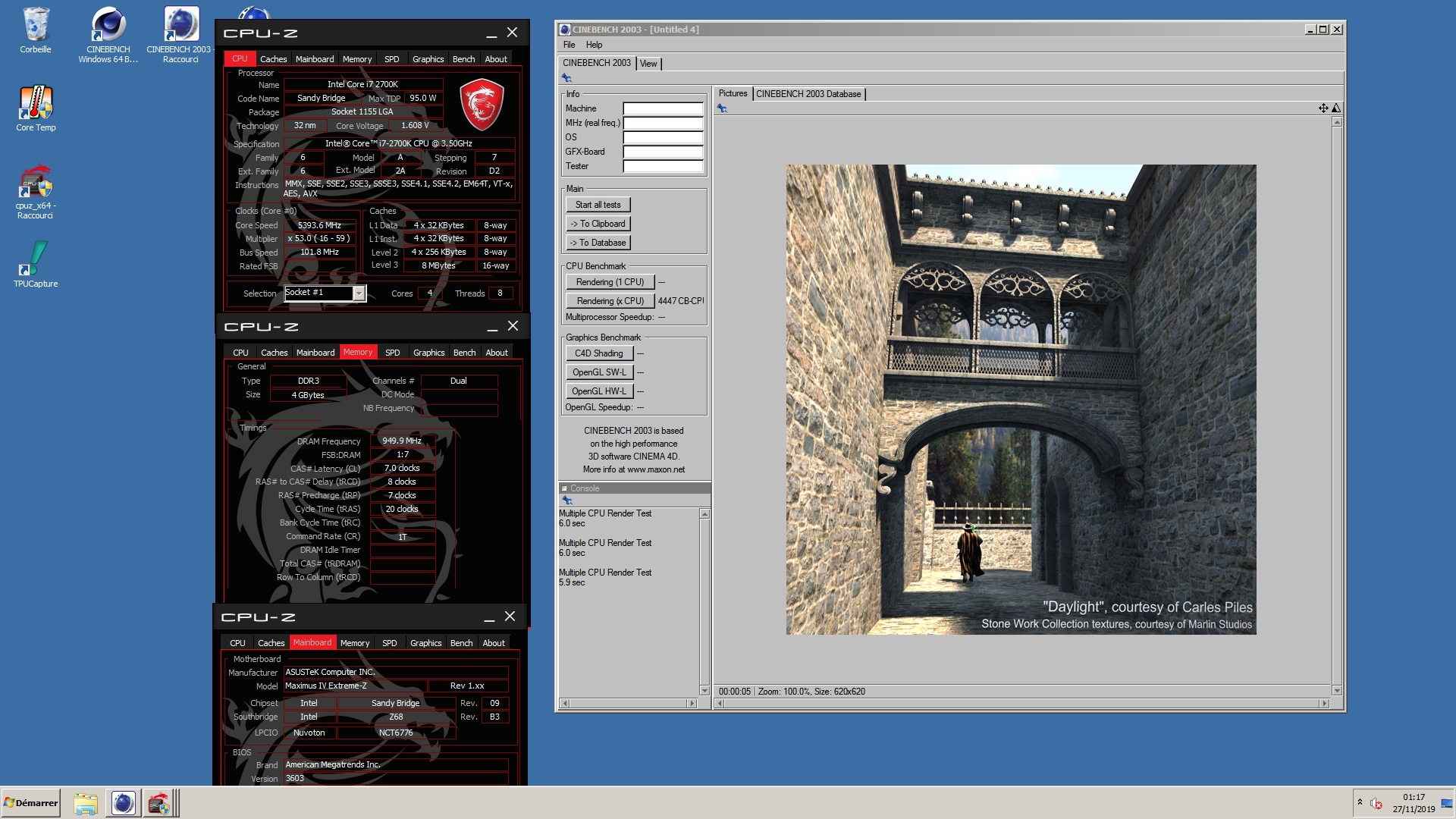This screenshot has width=1456, height=819.
Task: Switch to CPU-Z taskbar button
Action: tap(158, 803)
